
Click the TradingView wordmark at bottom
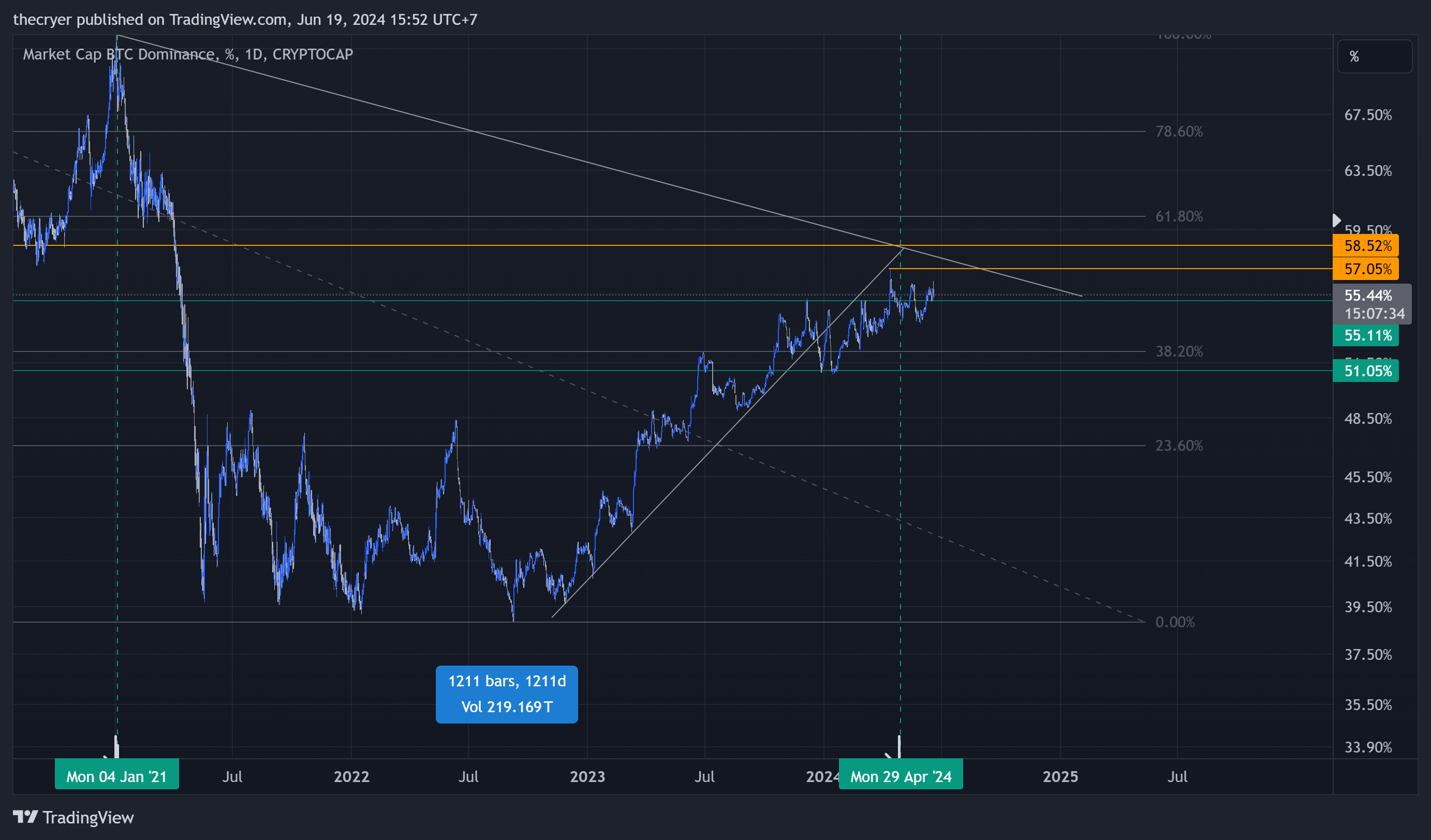(88, 817)
